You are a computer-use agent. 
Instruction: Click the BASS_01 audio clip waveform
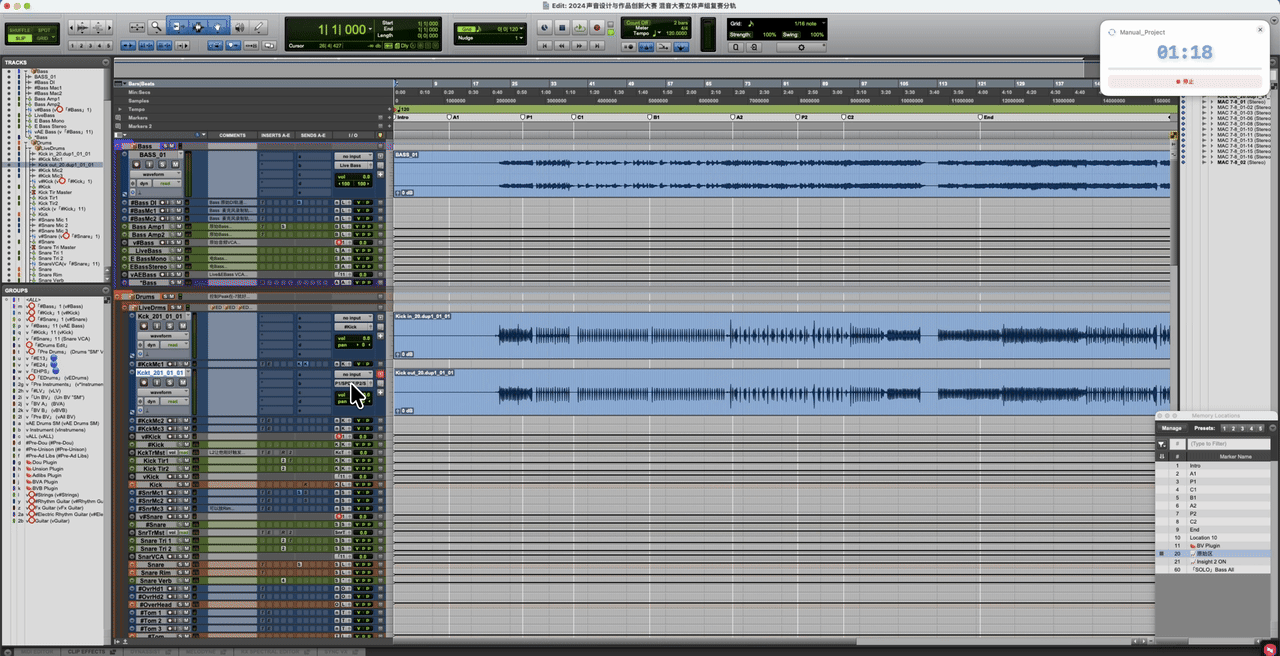781,174
